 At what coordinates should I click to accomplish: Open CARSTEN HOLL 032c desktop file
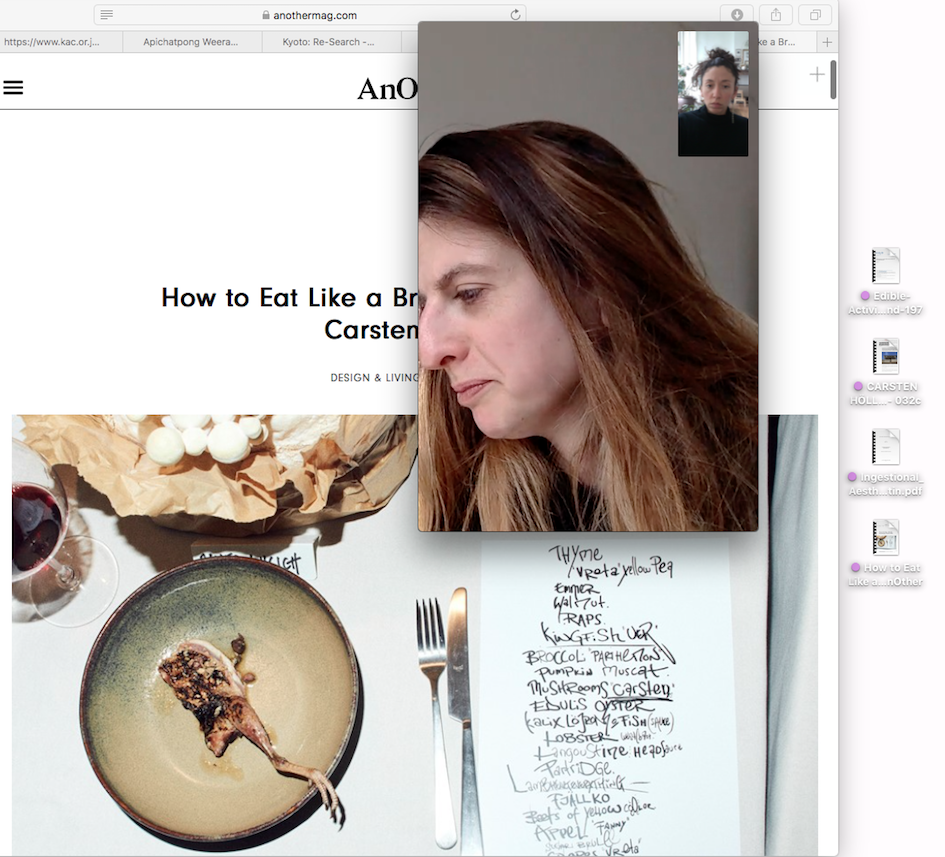(885, 372)
